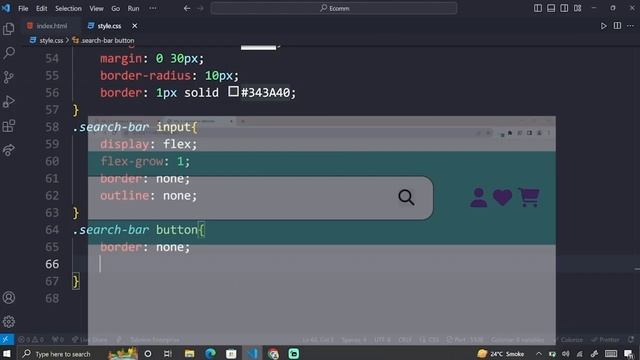The width and height of the screenshot is (640, 360).
Task: Open the Go menu
Action: 116,8
